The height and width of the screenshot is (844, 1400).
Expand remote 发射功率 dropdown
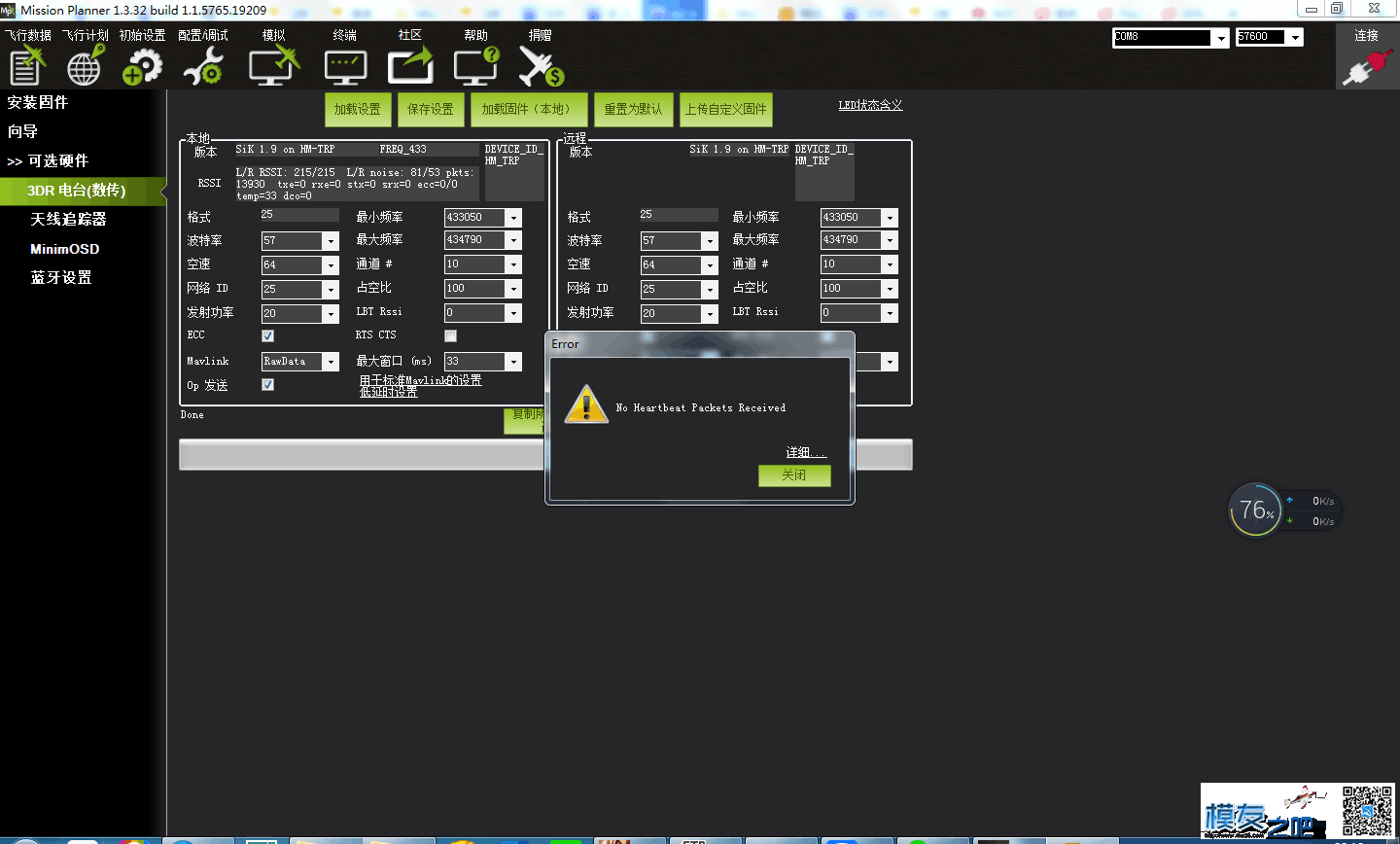(710, 314)
